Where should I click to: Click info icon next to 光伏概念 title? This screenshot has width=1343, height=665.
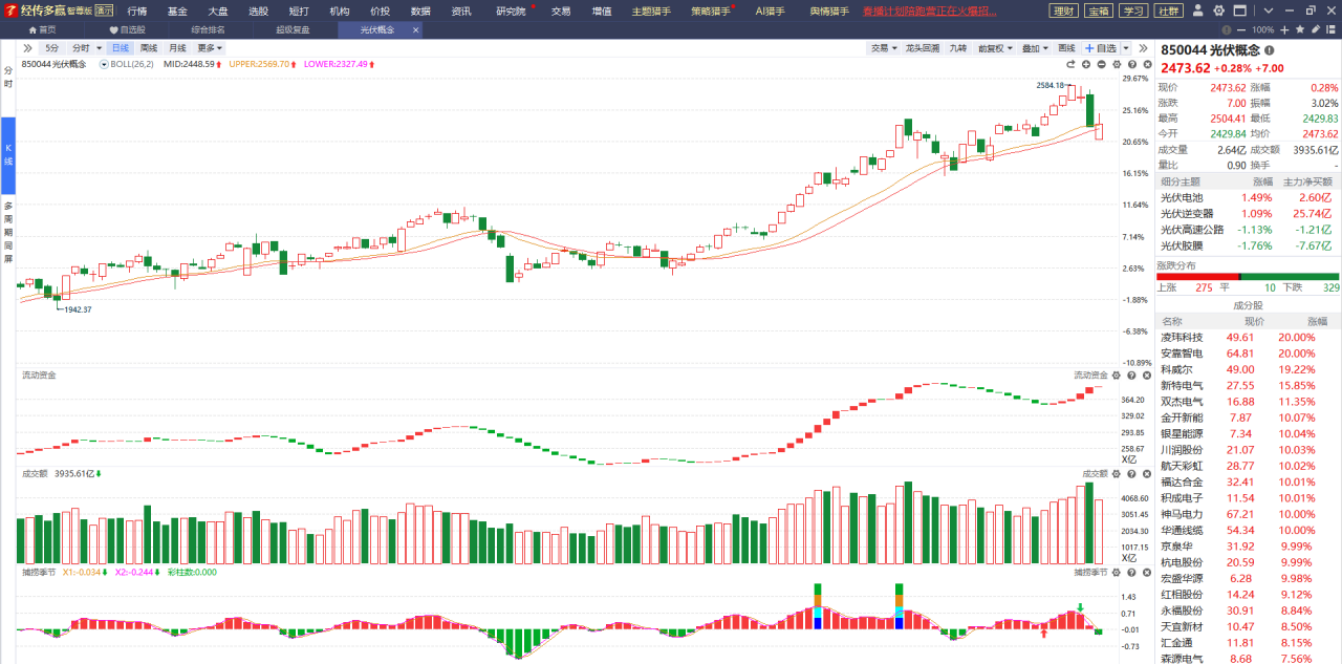coord(1269,50)
